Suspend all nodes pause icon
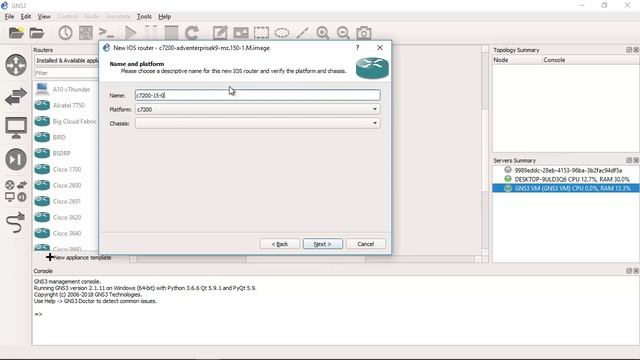This screenshot has width=640, height=360. (151, 33)
